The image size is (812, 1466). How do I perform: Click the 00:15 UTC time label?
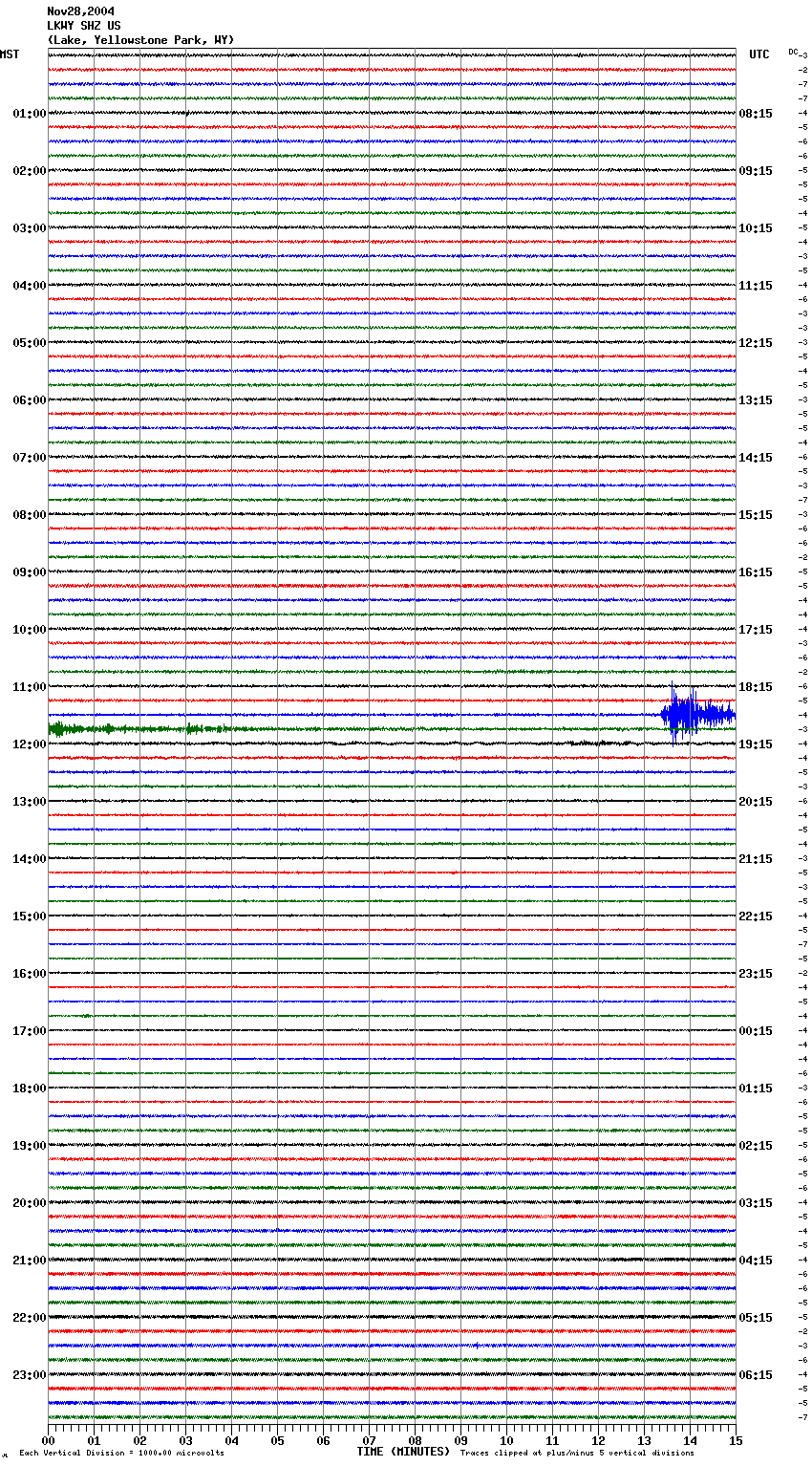pos(756,1031)
